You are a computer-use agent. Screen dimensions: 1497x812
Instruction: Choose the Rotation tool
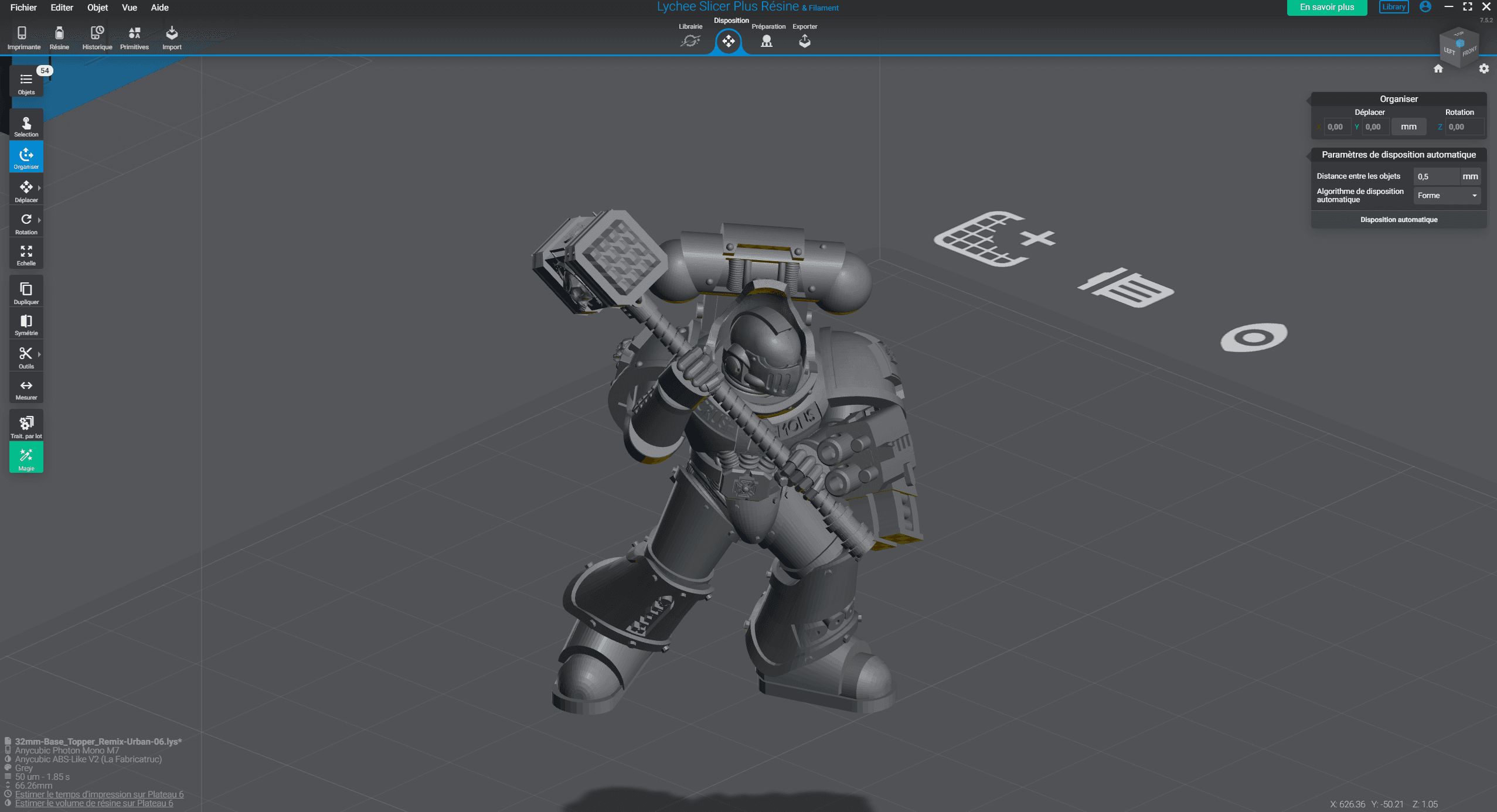tap(26, 223)
